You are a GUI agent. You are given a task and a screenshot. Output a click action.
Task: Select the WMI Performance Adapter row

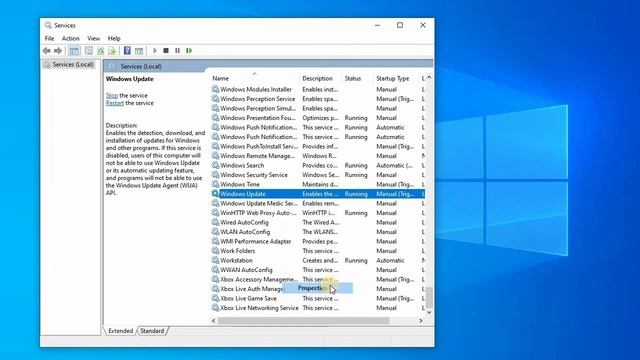coord(318,241)
